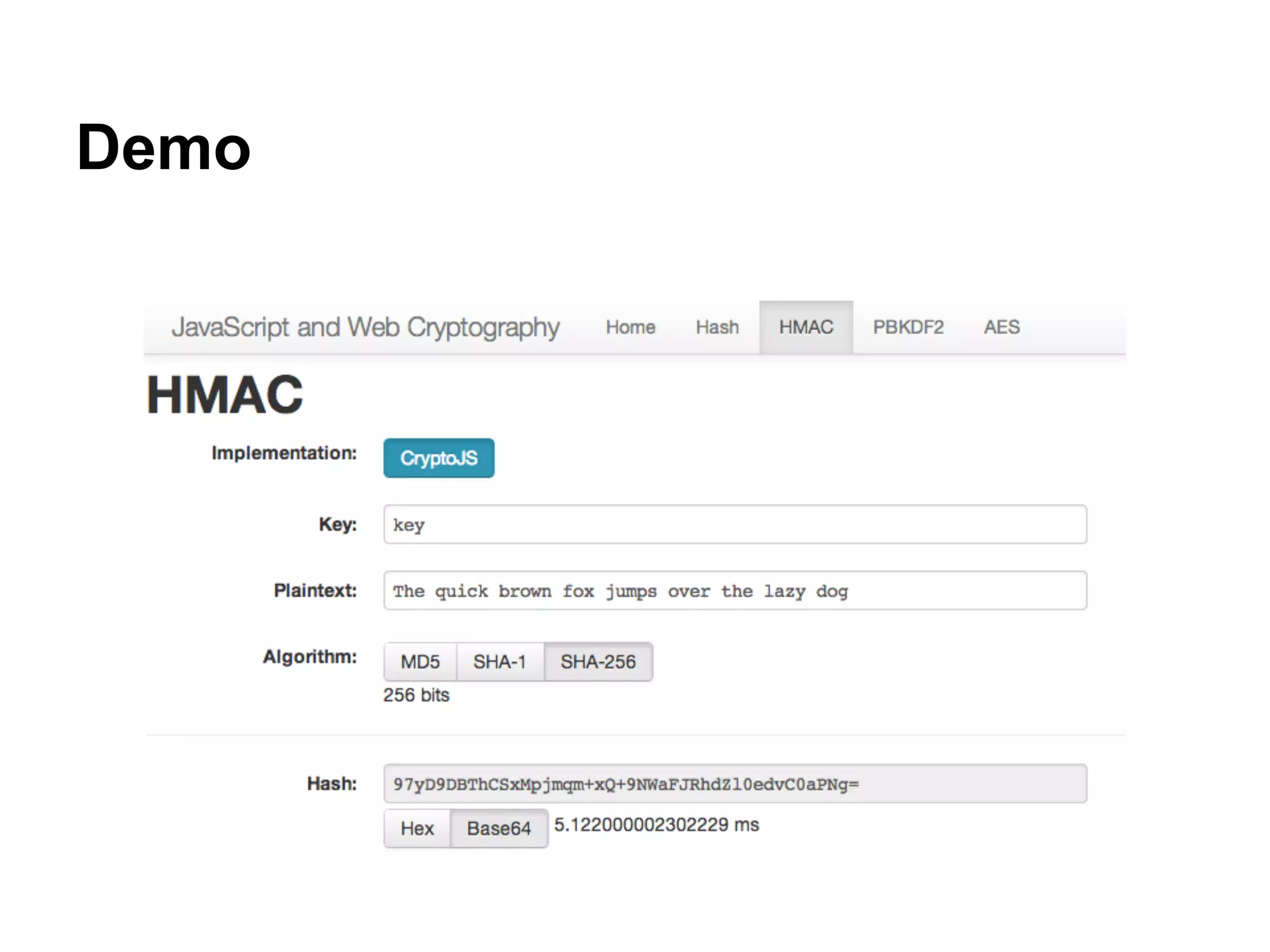
Task: Click the Hash: label
Action: click(332, 784)
